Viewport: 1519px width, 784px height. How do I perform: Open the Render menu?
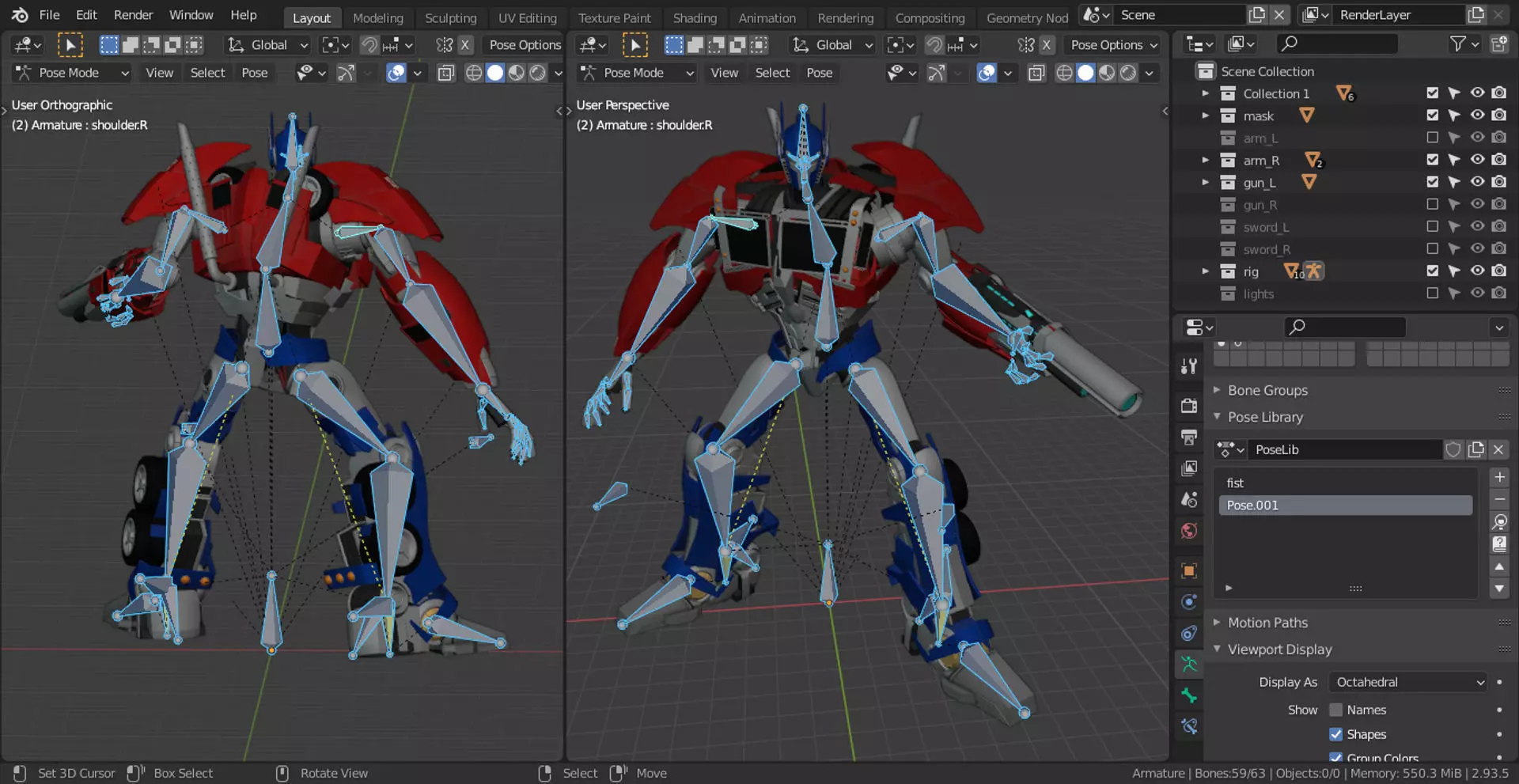click(133, 15)
